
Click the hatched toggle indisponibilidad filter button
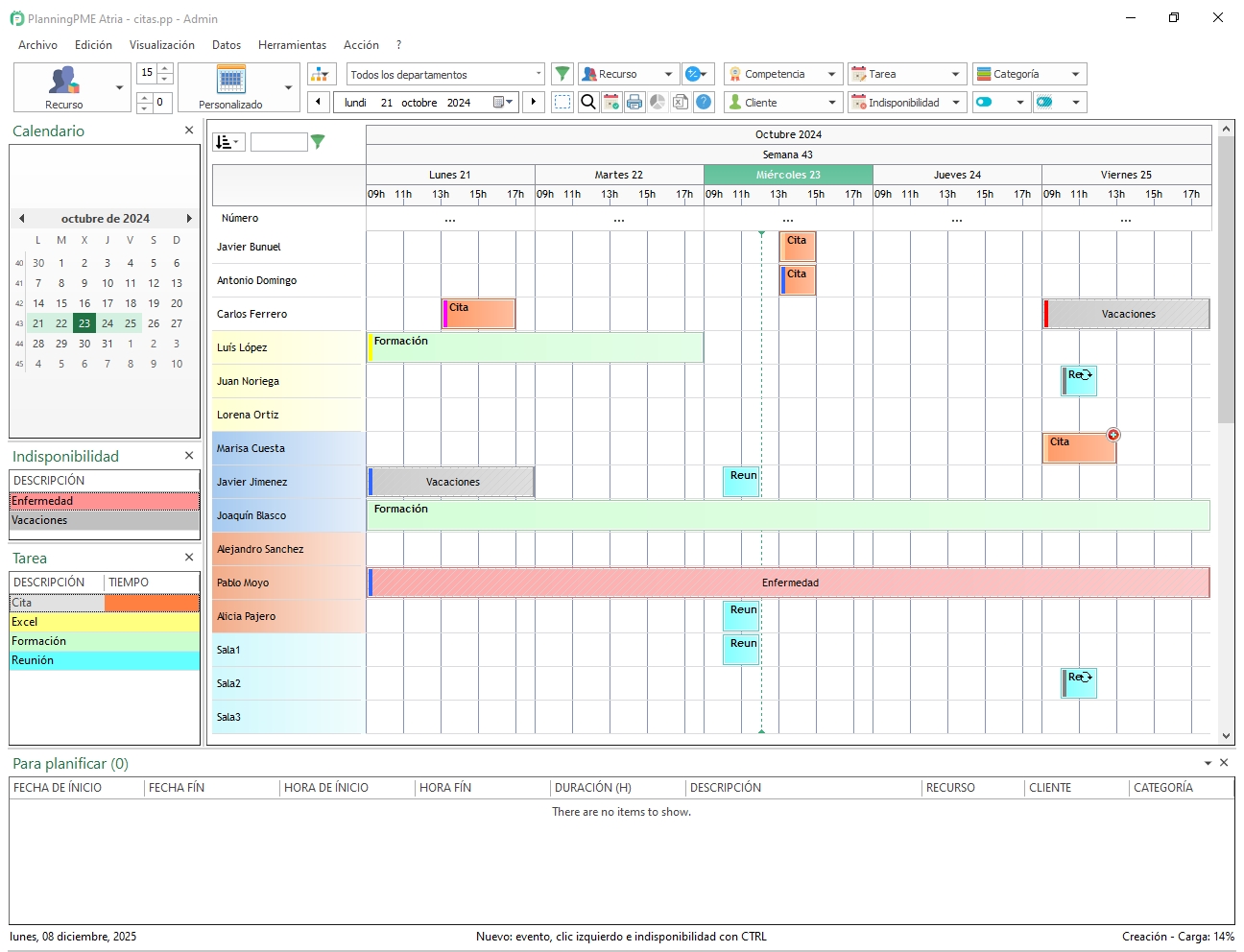[1046, 102]
